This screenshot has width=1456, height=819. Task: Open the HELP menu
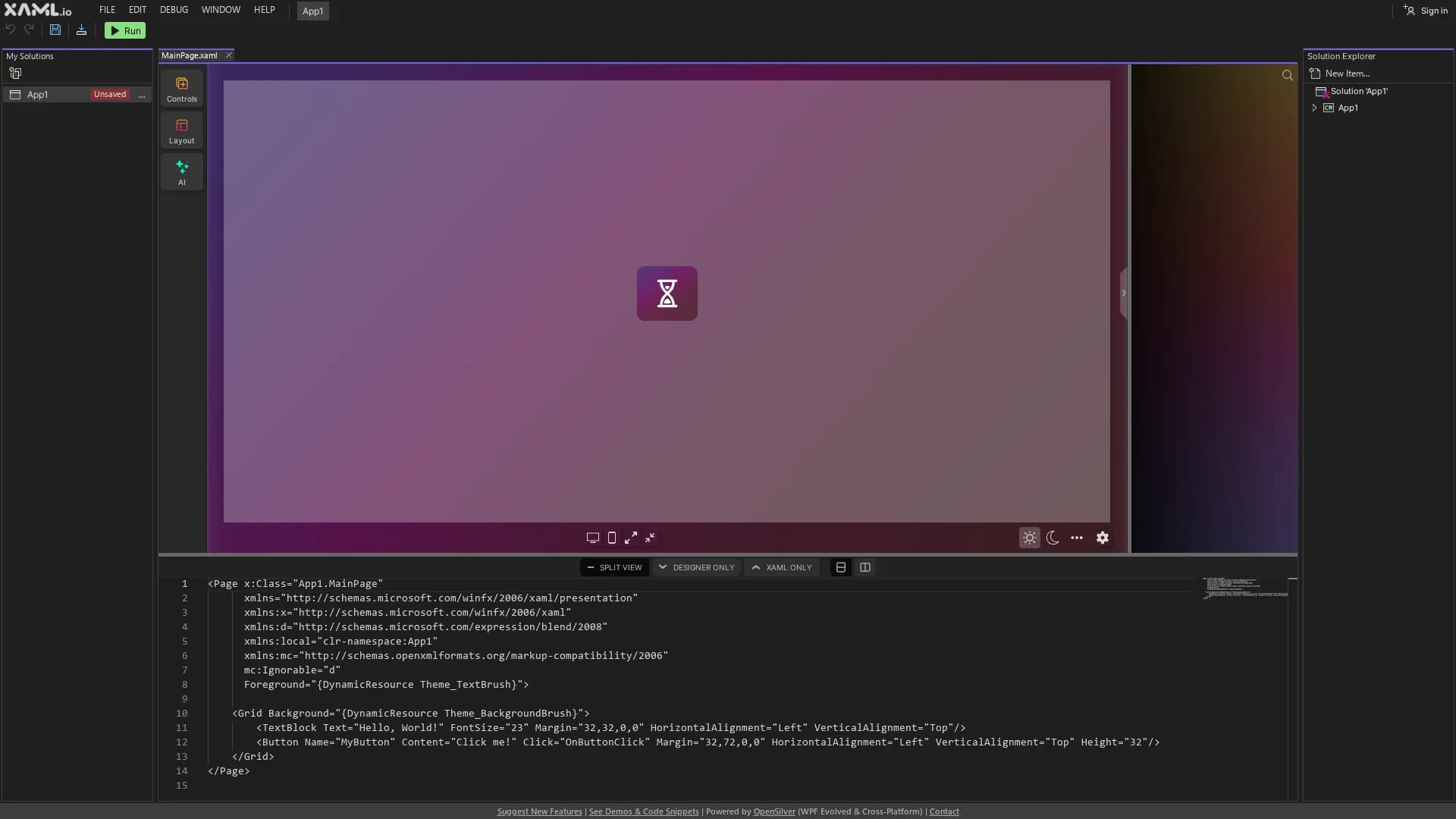point(265,10)
